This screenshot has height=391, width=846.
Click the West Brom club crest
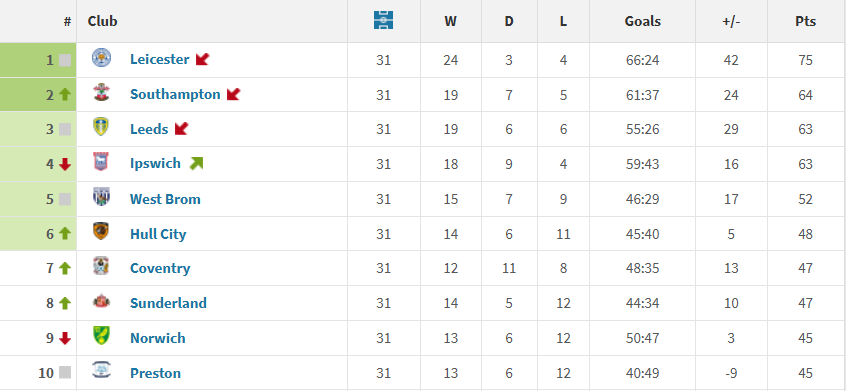pos(101,197)
